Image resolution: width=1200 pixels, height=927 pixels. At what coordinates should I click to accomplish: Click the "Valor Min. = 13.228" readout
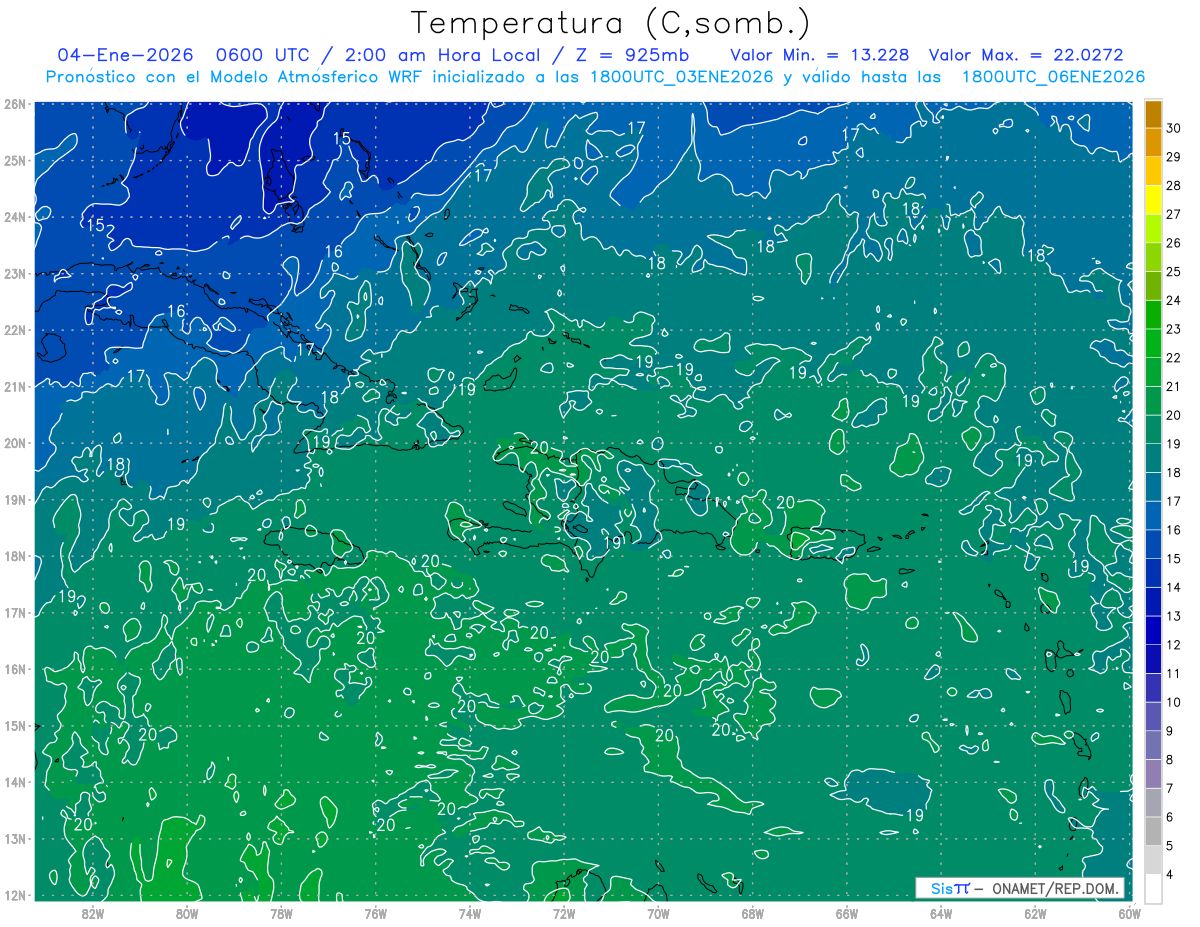point(821,55)
